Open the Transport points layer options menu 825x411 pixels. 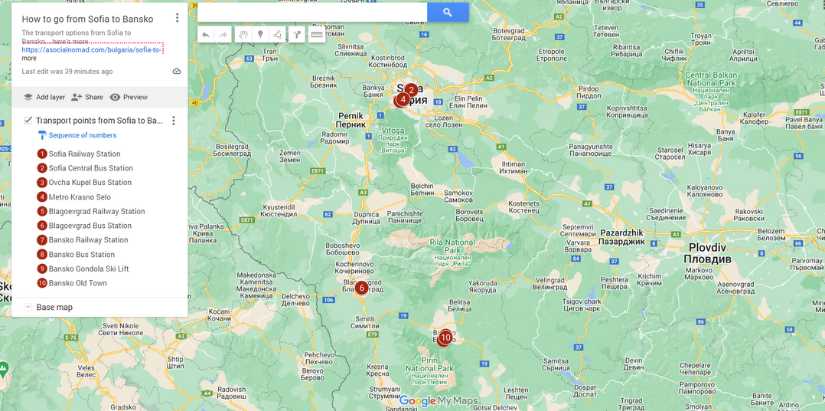tap(173, 121)
